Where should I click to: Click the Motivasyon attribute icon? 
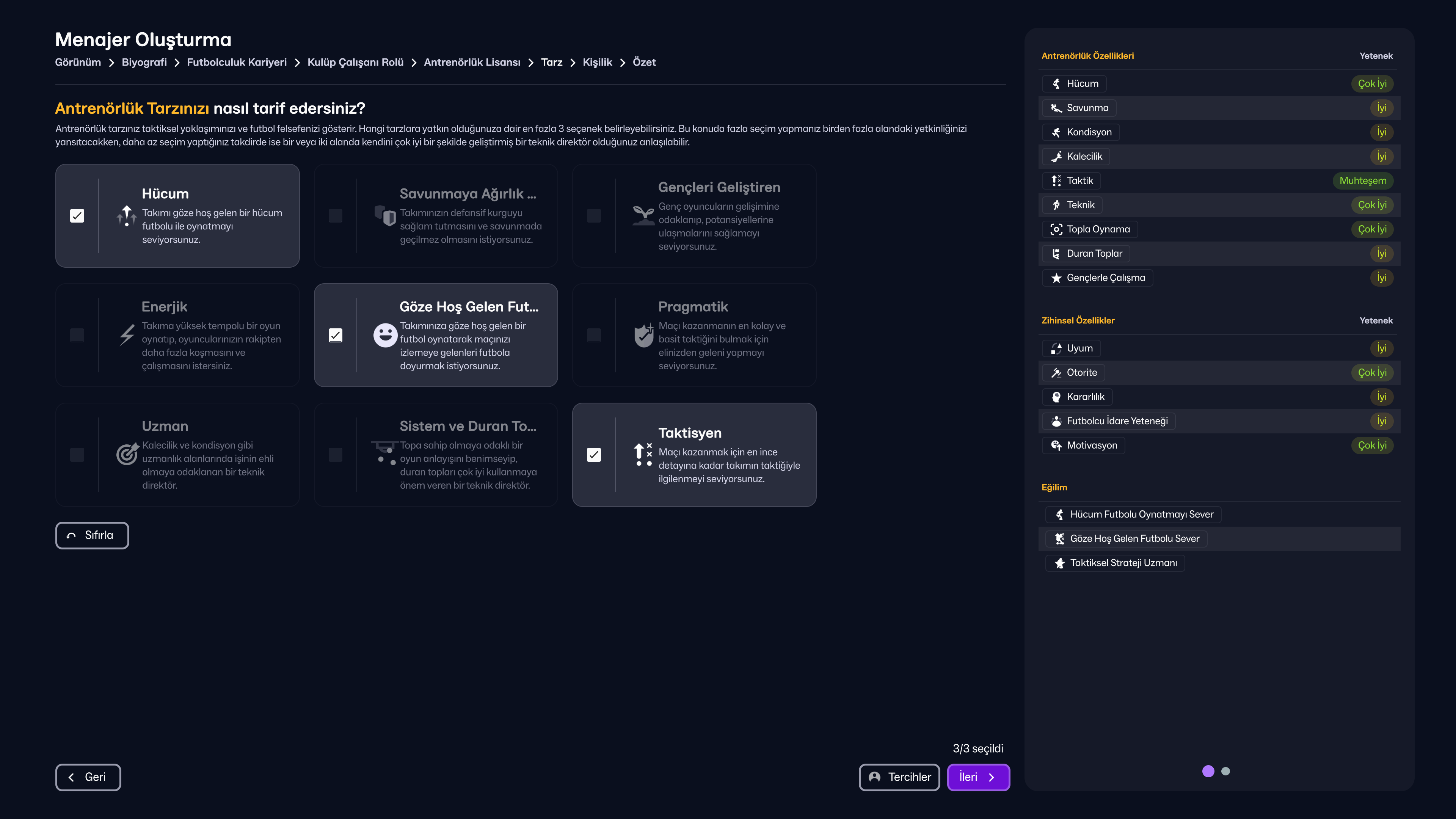1056,446
